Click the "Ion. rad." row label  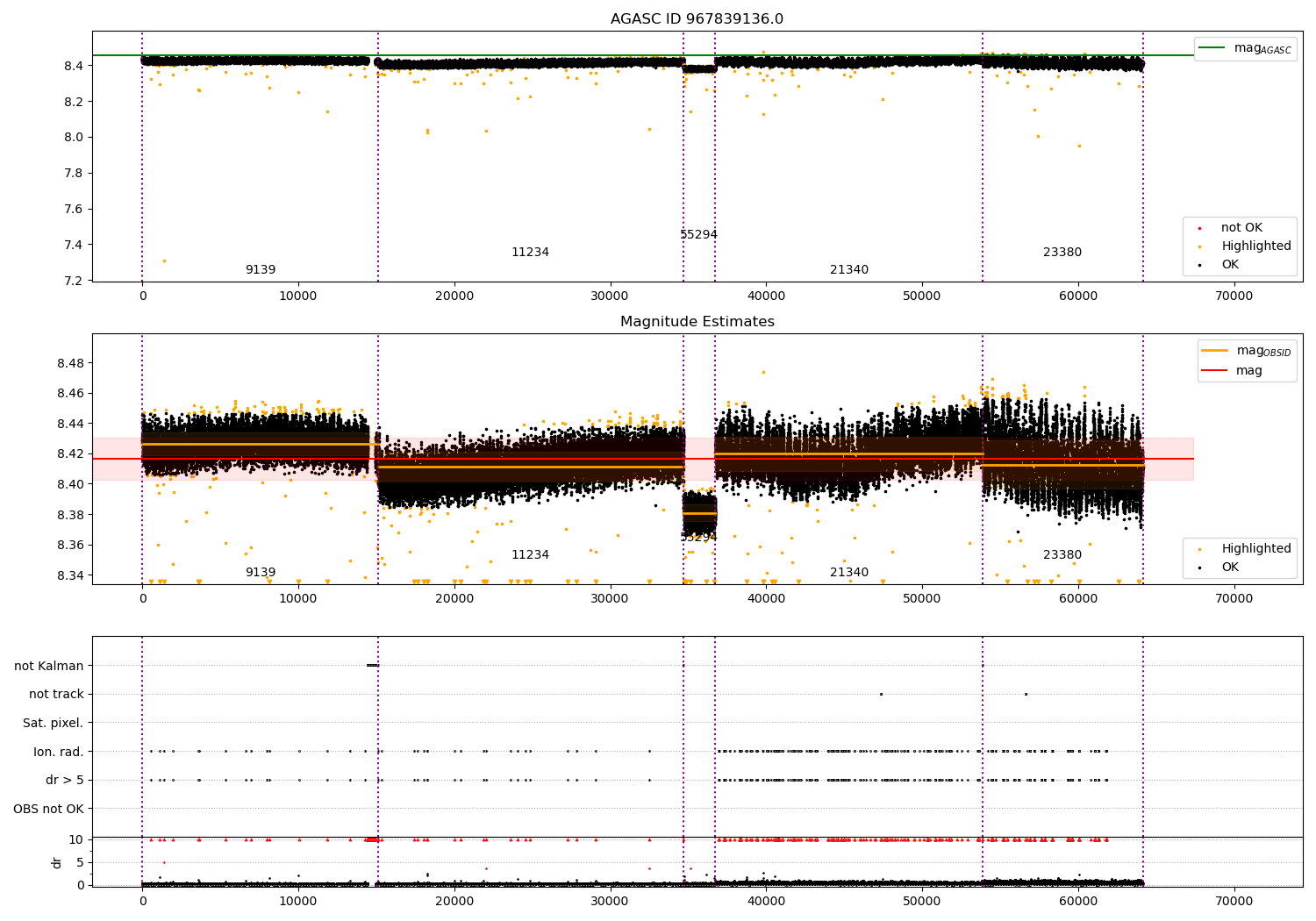(59, 753)
